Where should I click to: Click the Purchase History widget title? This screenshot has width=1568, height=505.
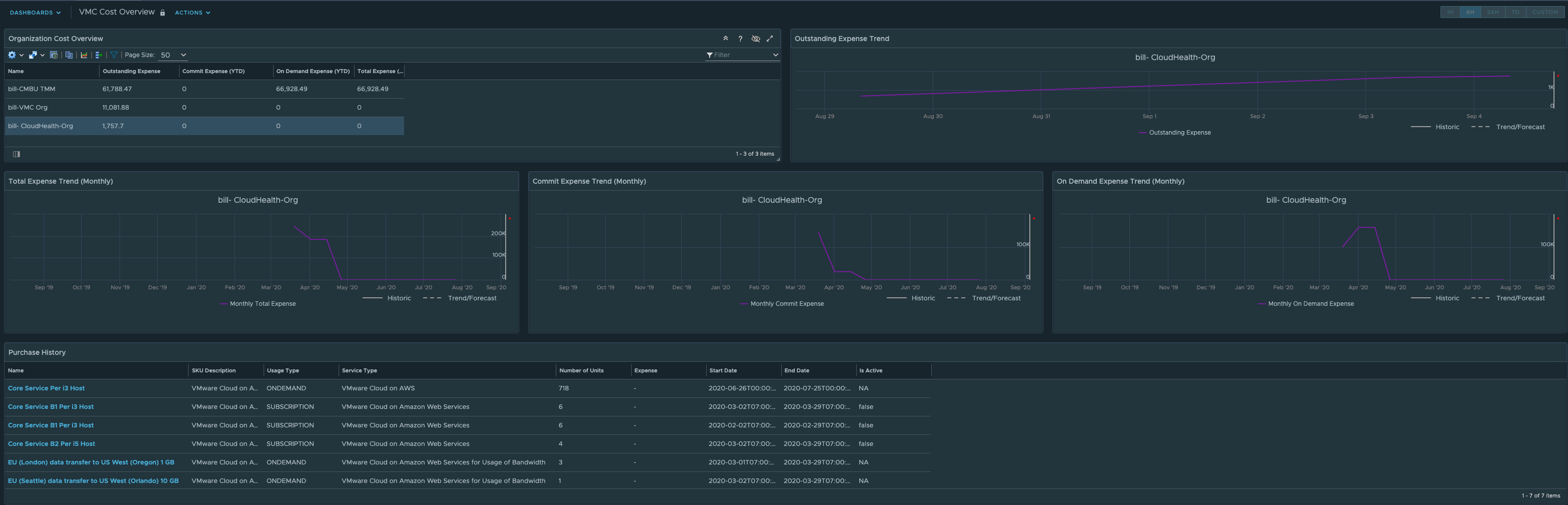[x=37, y=353]
